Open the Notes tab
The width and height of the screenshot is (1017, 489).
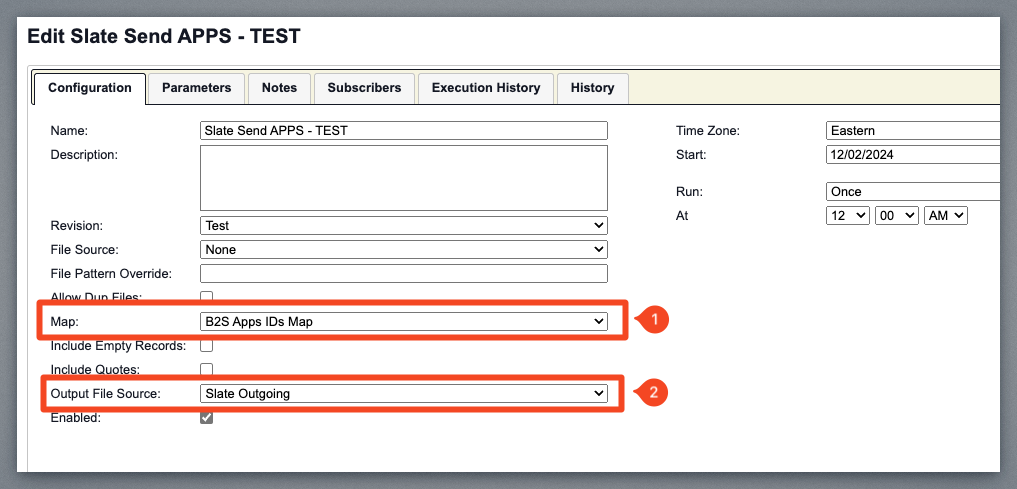pos(279,88)
